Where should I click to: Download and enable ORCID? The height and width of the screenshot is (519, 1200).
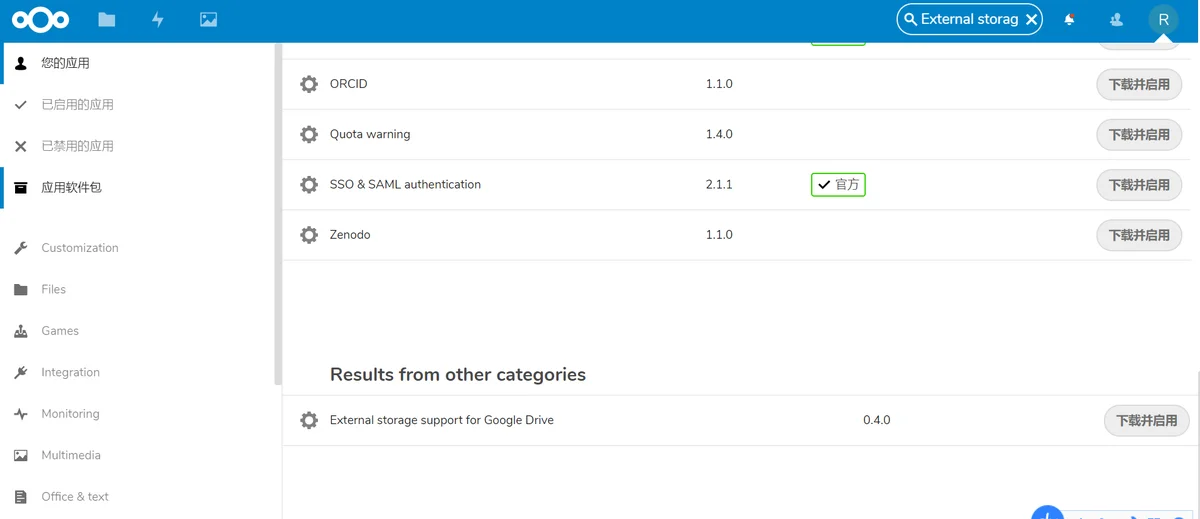1139,85
